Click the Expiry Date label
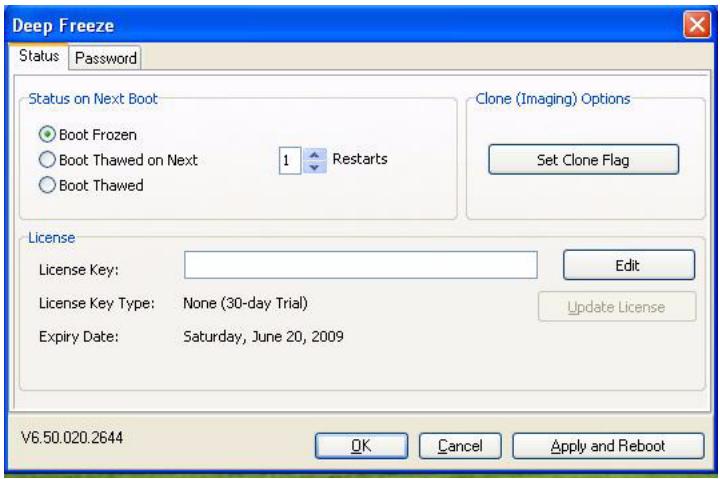The image size is (720, 479). pos(79,337)
